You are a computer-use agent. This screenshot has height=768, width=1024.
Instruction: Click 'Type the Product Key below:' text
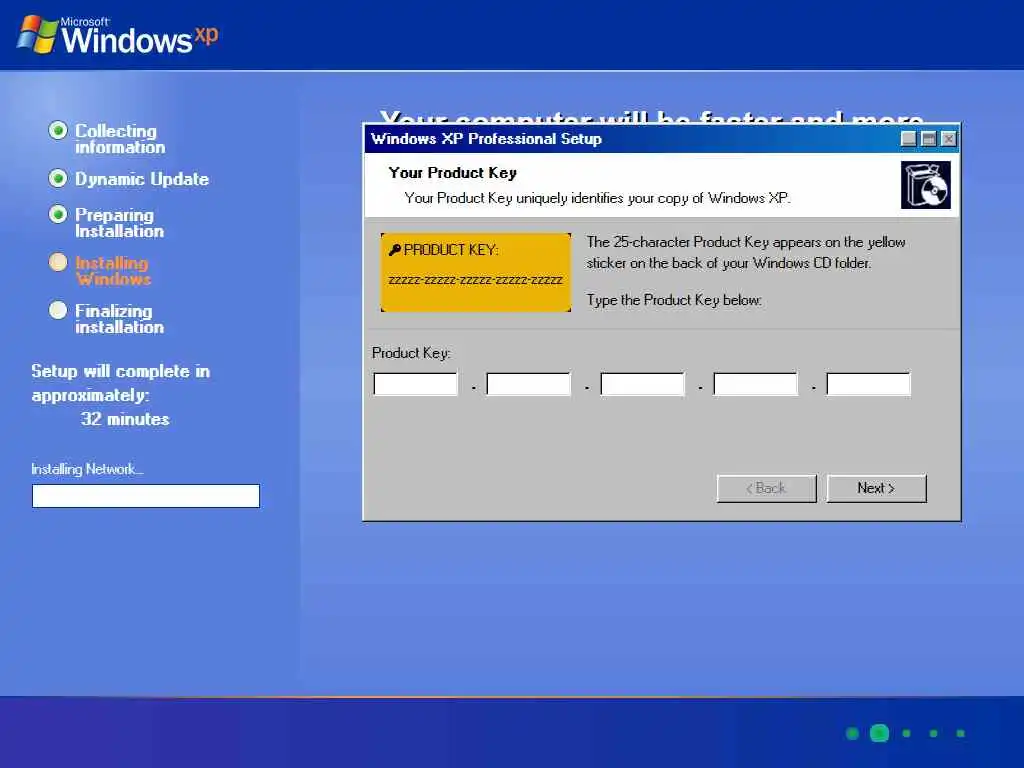[675, 300]
